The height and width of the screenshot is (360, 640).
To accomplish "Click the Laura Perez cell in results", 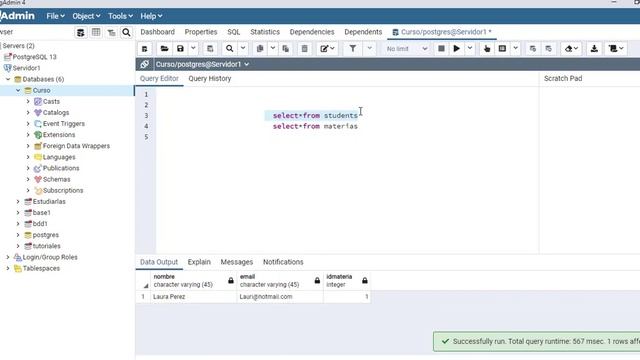I will point(193,297).
